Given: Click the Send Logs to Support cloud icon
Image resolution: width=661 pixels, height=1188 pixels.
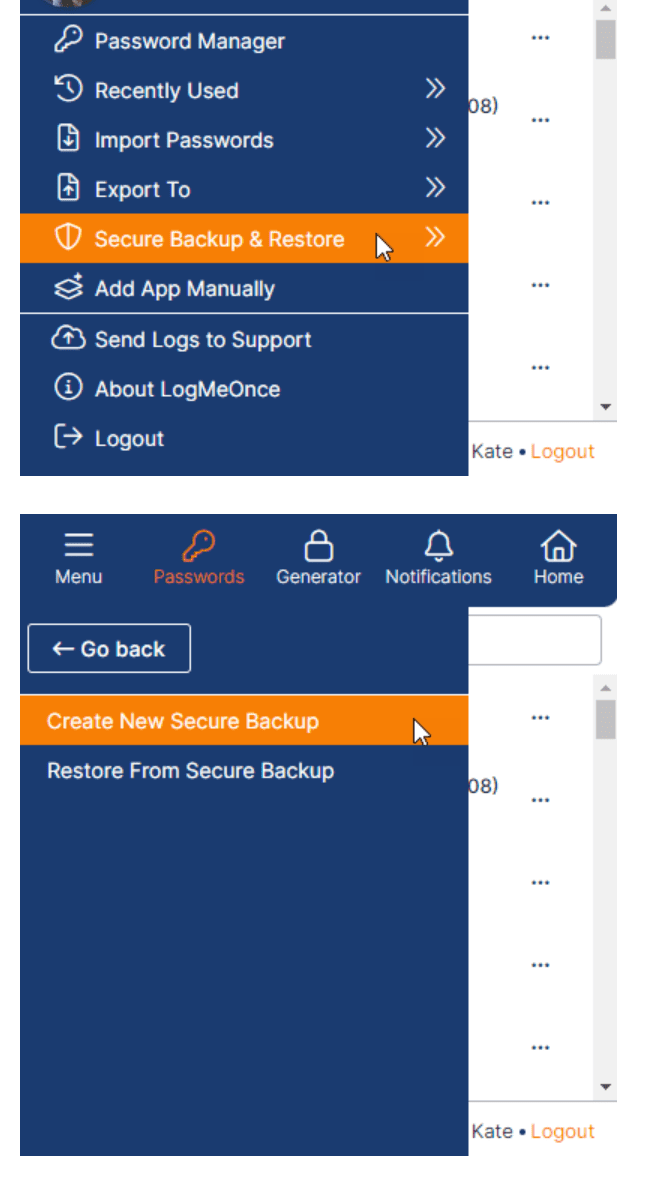Looking at the screenshot, I should [68, 338].
